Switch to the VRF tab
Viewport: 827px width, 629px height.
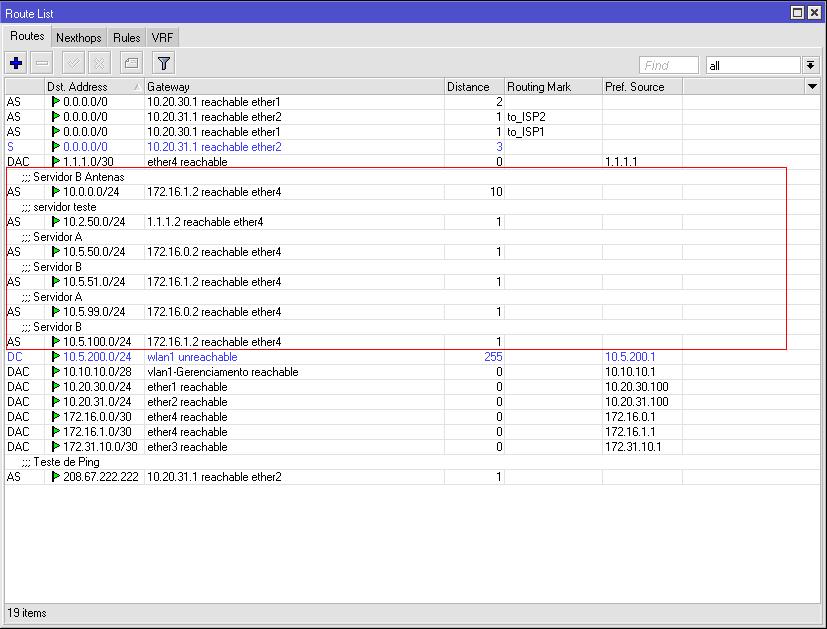(162, 37)
